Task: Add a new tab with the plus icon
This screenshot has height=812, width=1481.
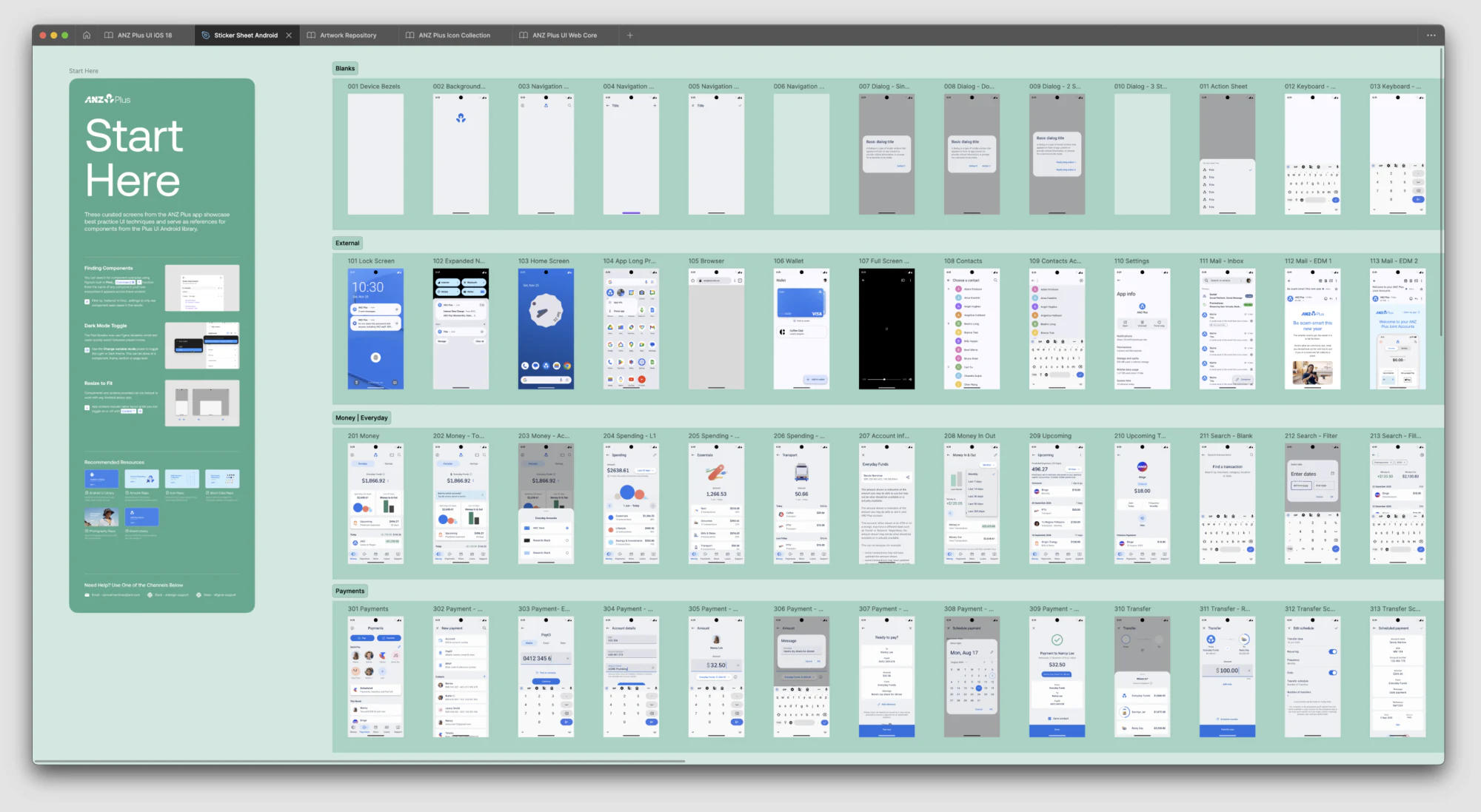Action: click(x=630, y=35)
